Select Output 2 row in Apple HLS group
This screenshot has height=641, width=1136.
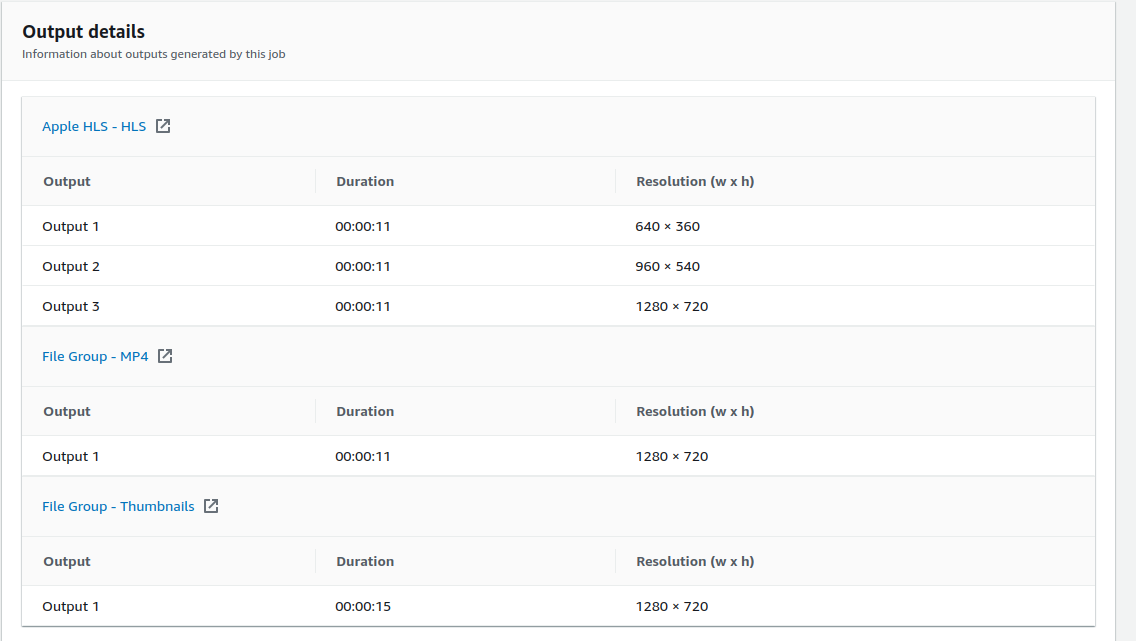[71, 266]
